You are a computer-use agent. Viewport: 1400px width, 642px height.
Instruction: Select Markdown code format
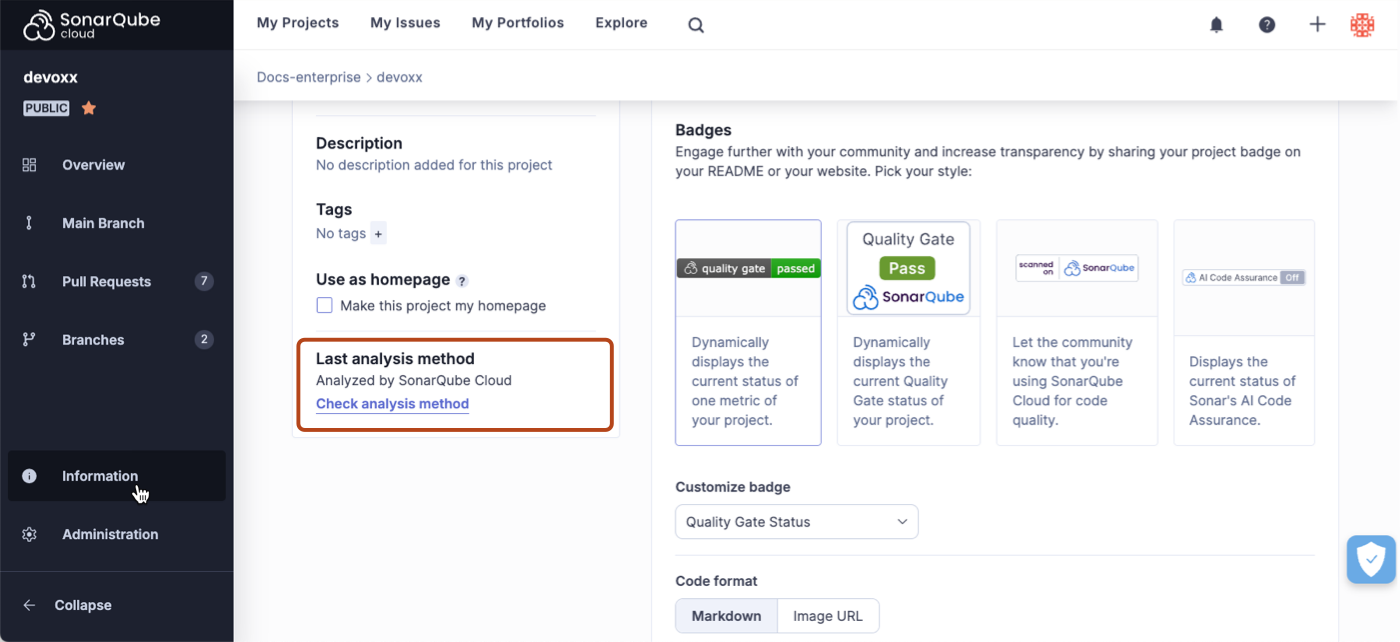tap(727, 616)
